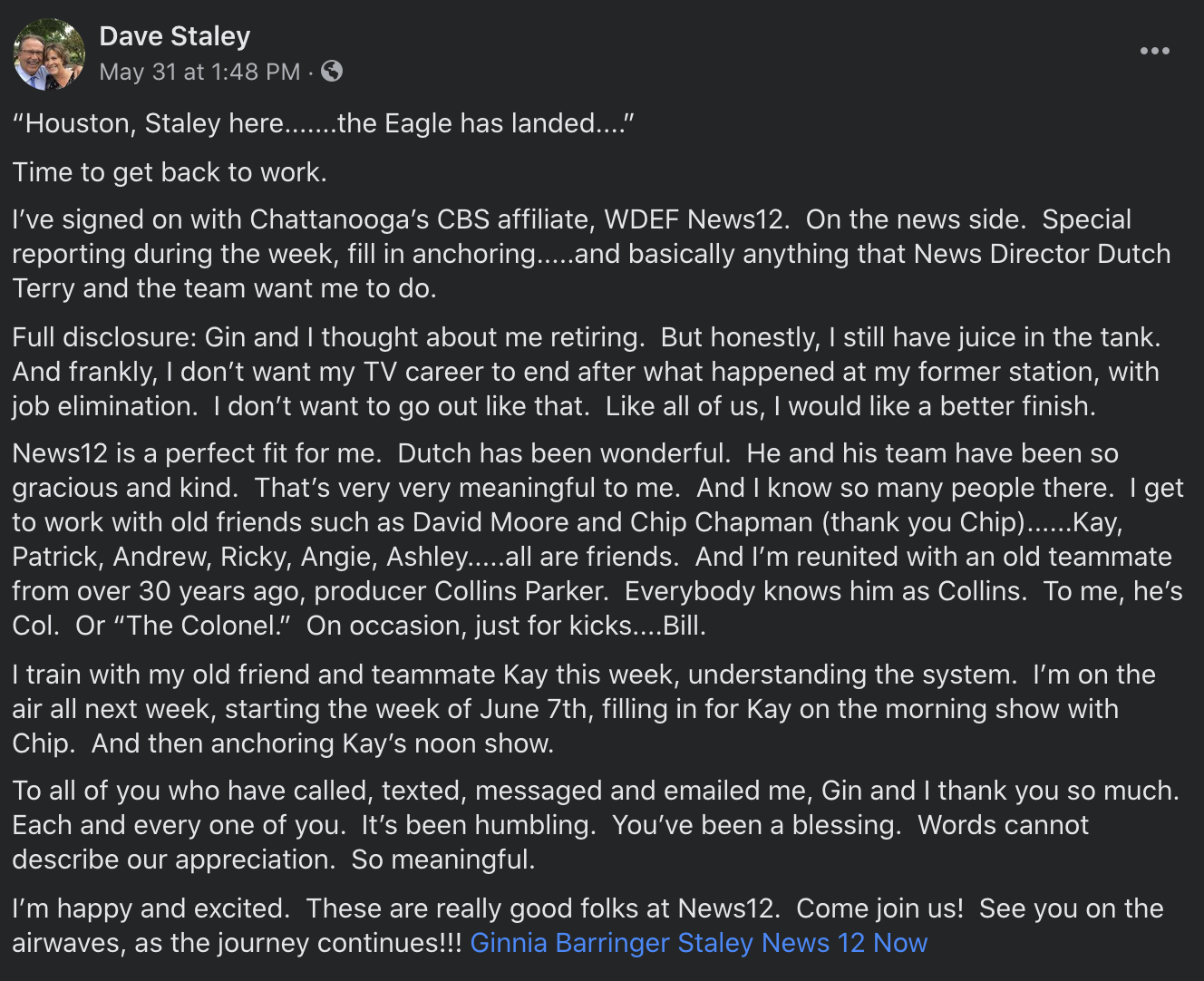Screen dimensions: 1204x981
Task: Click the paragraph about training with Kay
Action: tap(584, 709)
